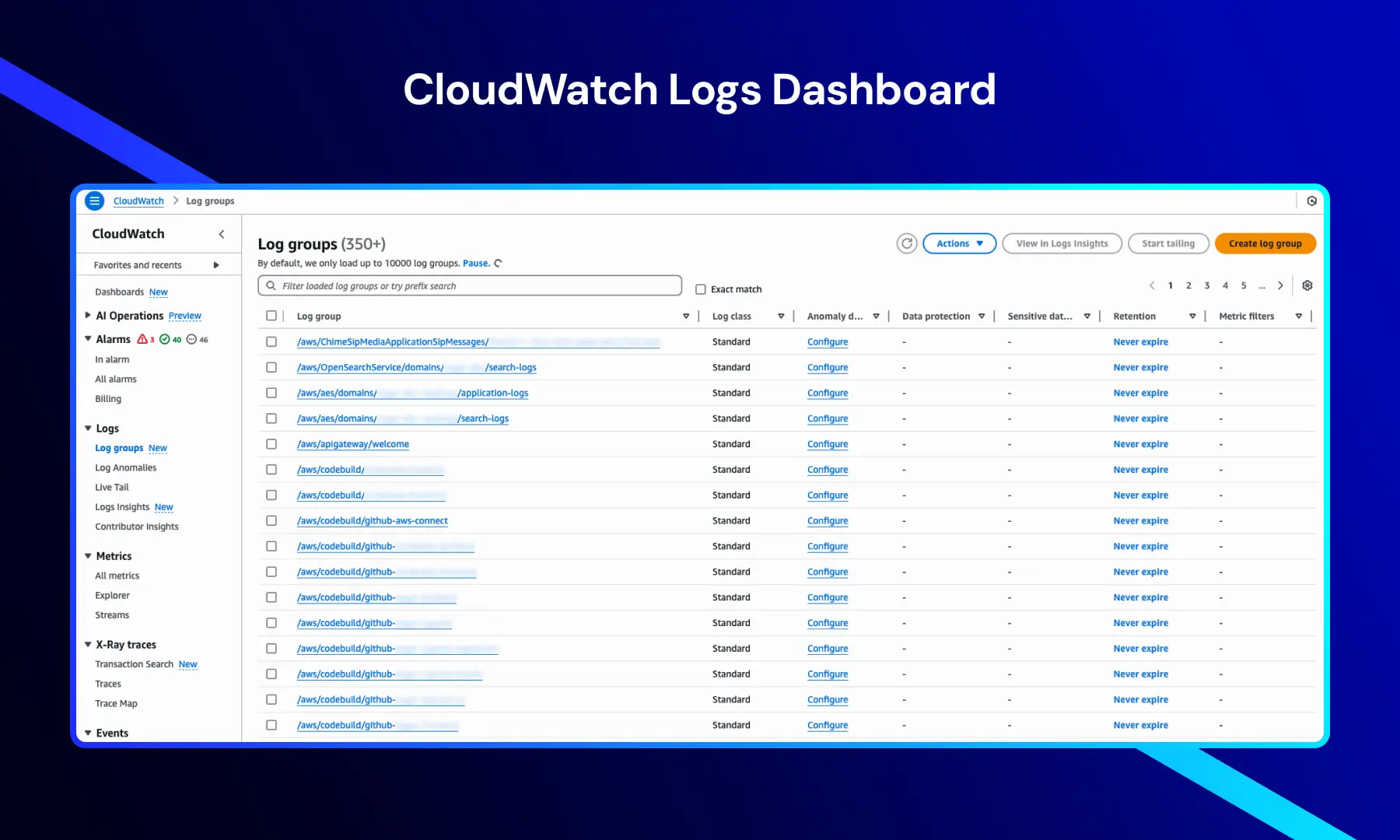Focus the filter log groups search field

(470, 285)
